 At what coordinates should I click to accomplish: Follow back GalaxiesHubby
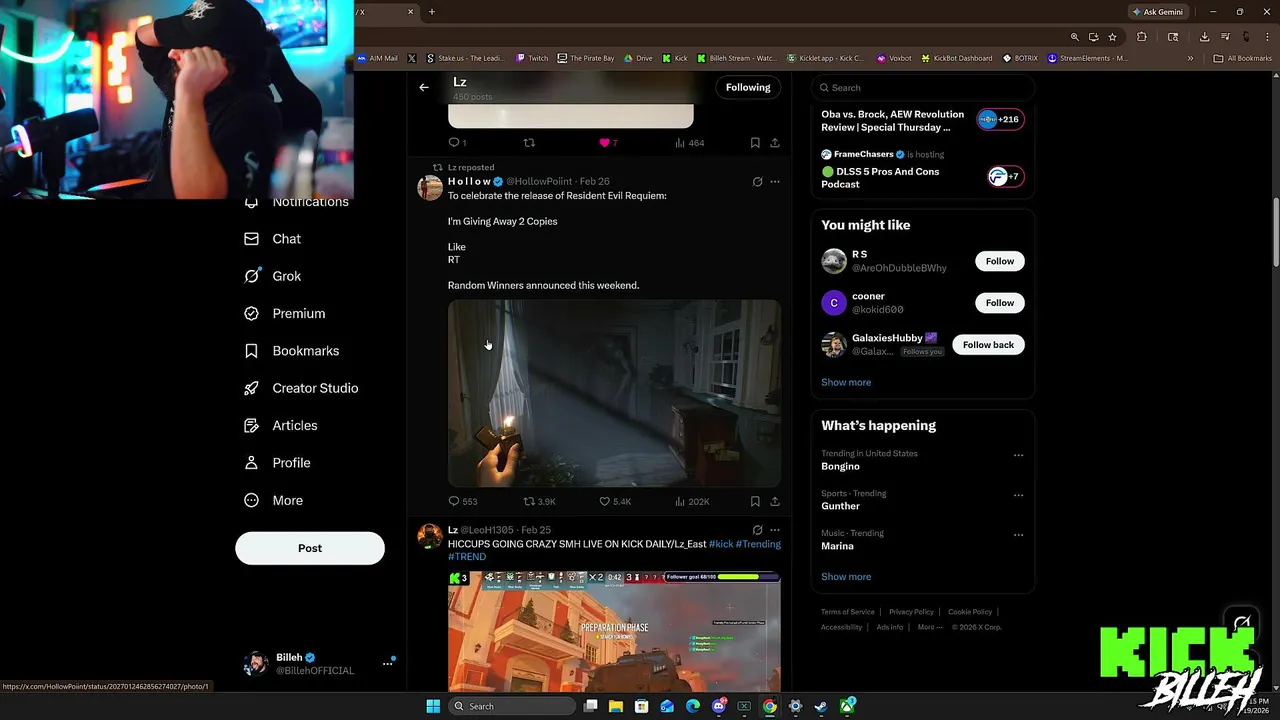[988, 345]
